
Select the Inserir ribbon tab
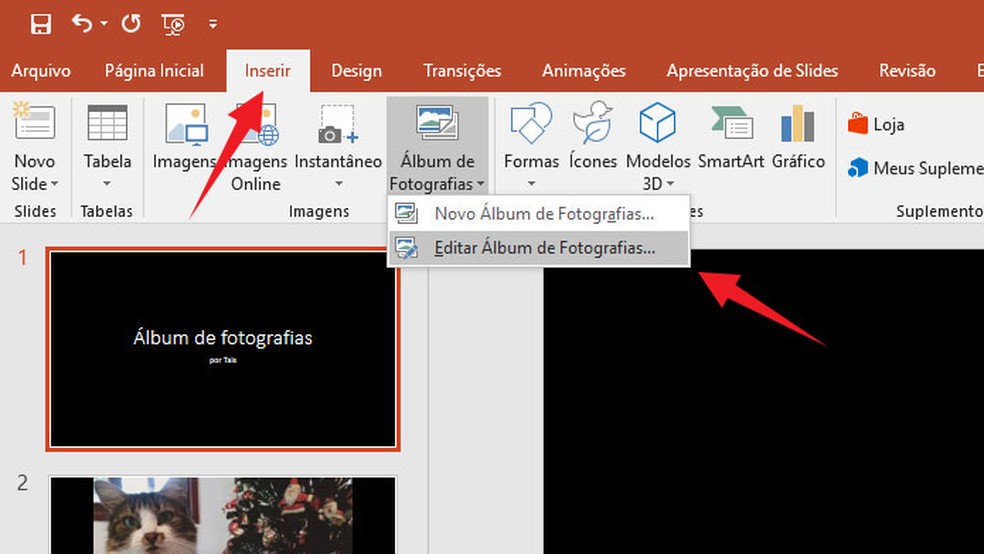tap(268, 71)
